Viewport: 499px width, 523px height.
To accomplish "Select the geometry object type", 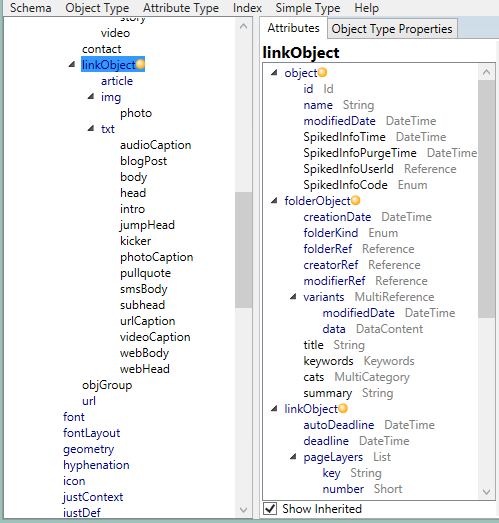I will click(89, 449).
